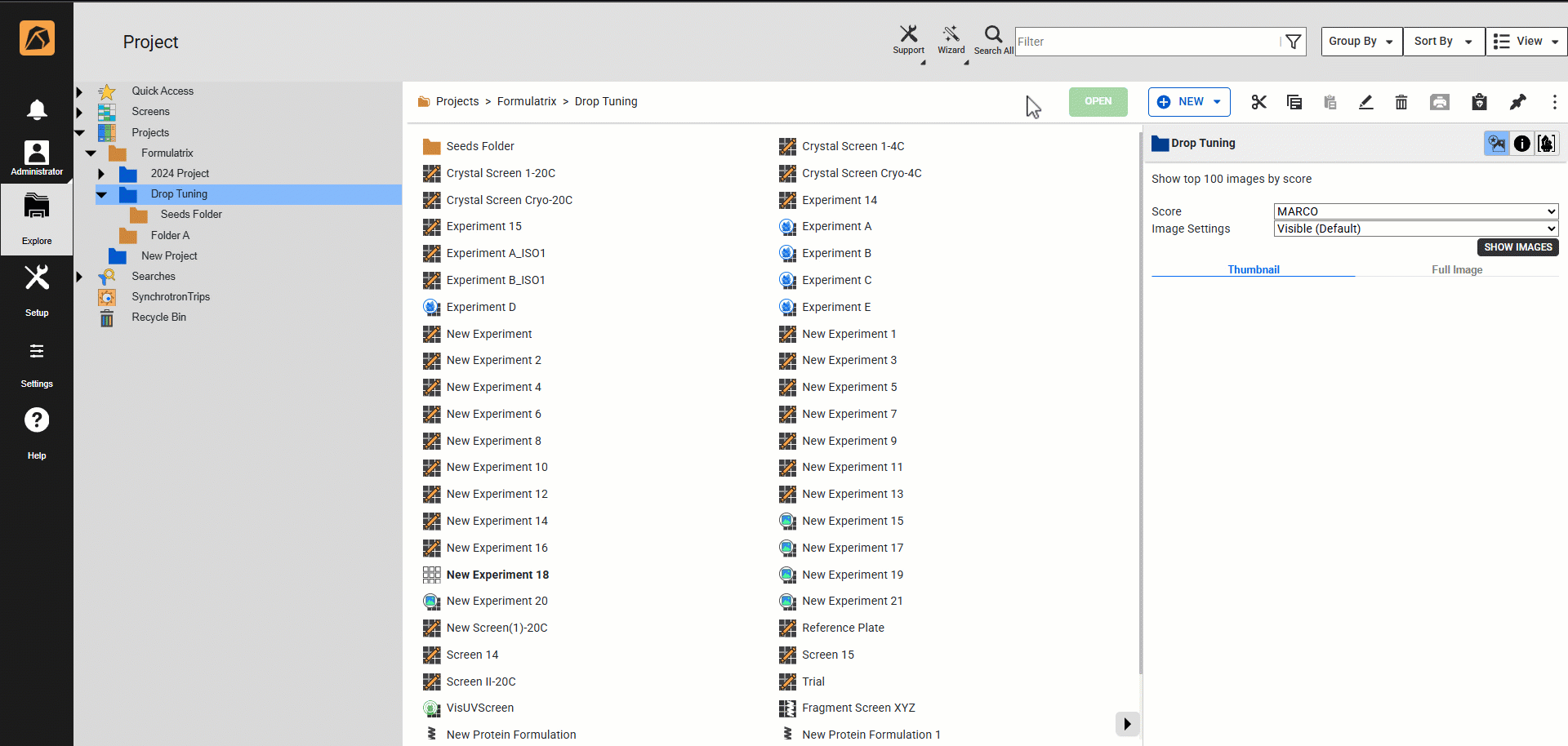
Task: Click the blue NEW button
Action: 1188,102
